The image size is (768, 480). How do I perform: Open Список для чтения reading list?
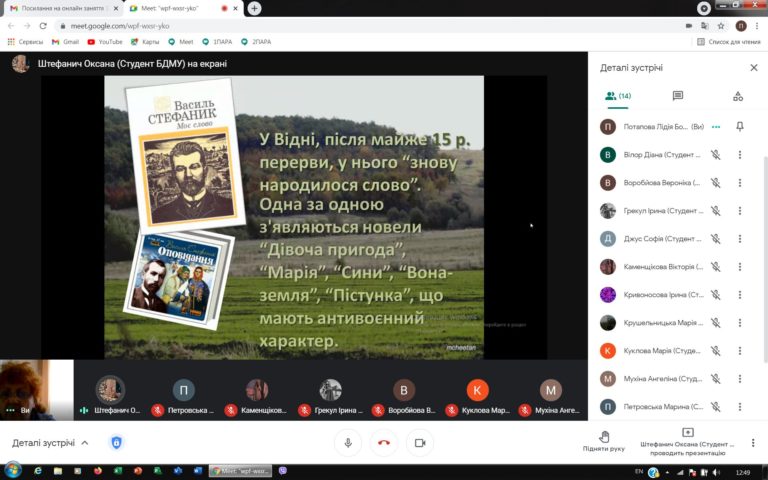(x=729, y=42)
